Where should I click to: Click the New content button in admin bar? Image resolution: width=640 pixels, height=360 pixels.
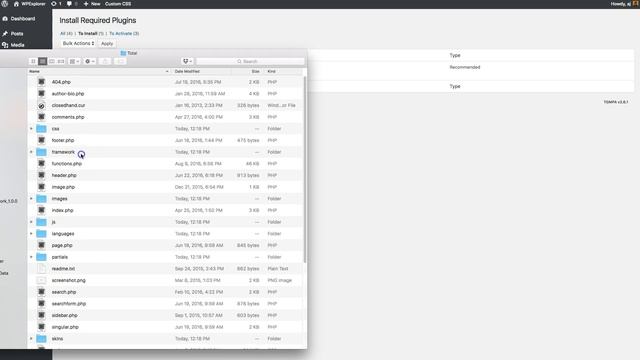pyautogui.click(x=92, y=4)
